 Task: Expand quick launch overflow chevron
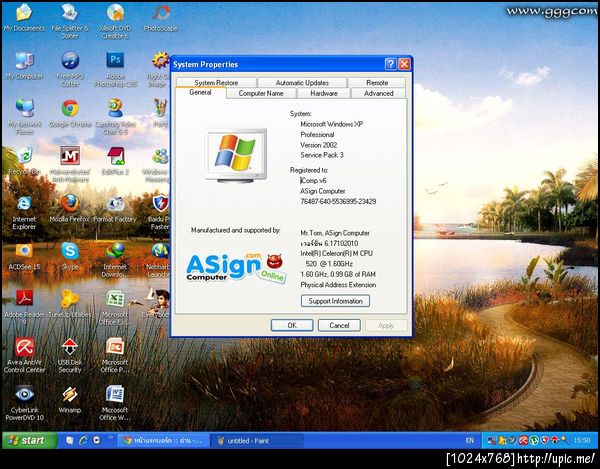click(111, 437)
